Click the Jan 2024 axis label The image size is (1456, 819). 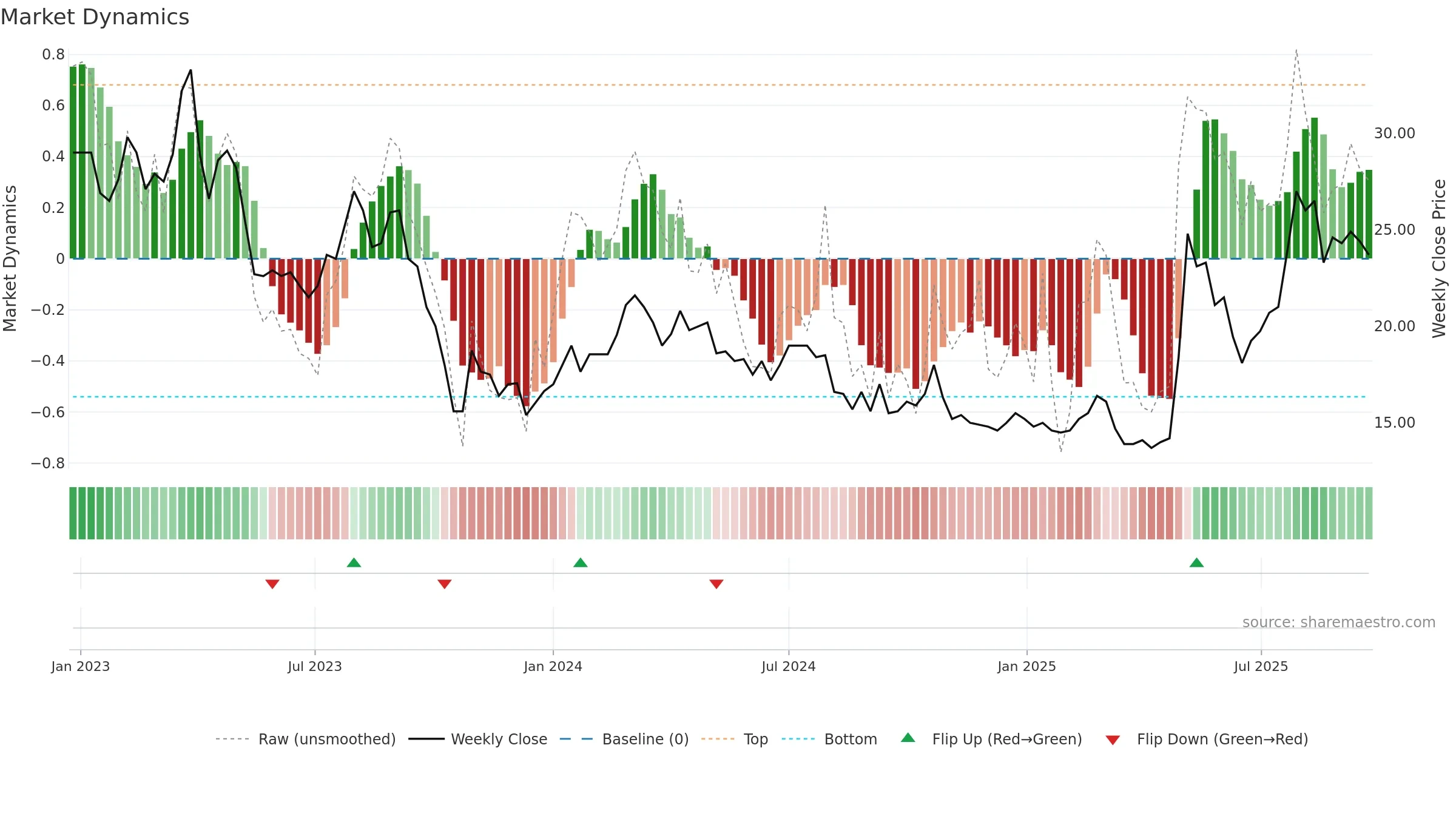[553, 666]
